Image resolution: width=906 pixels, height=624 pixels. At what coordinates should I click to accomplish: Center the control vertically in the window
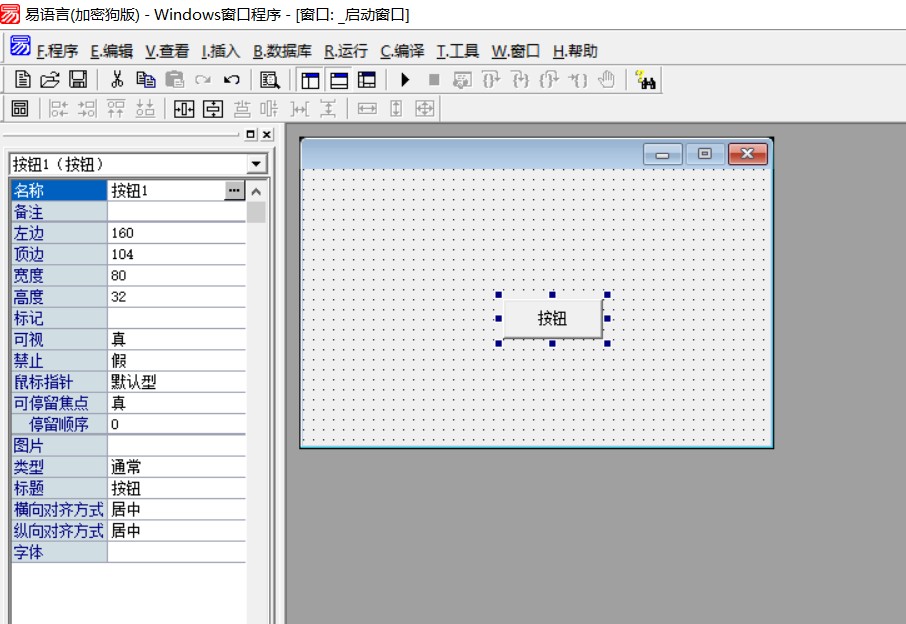coord(212,109)
